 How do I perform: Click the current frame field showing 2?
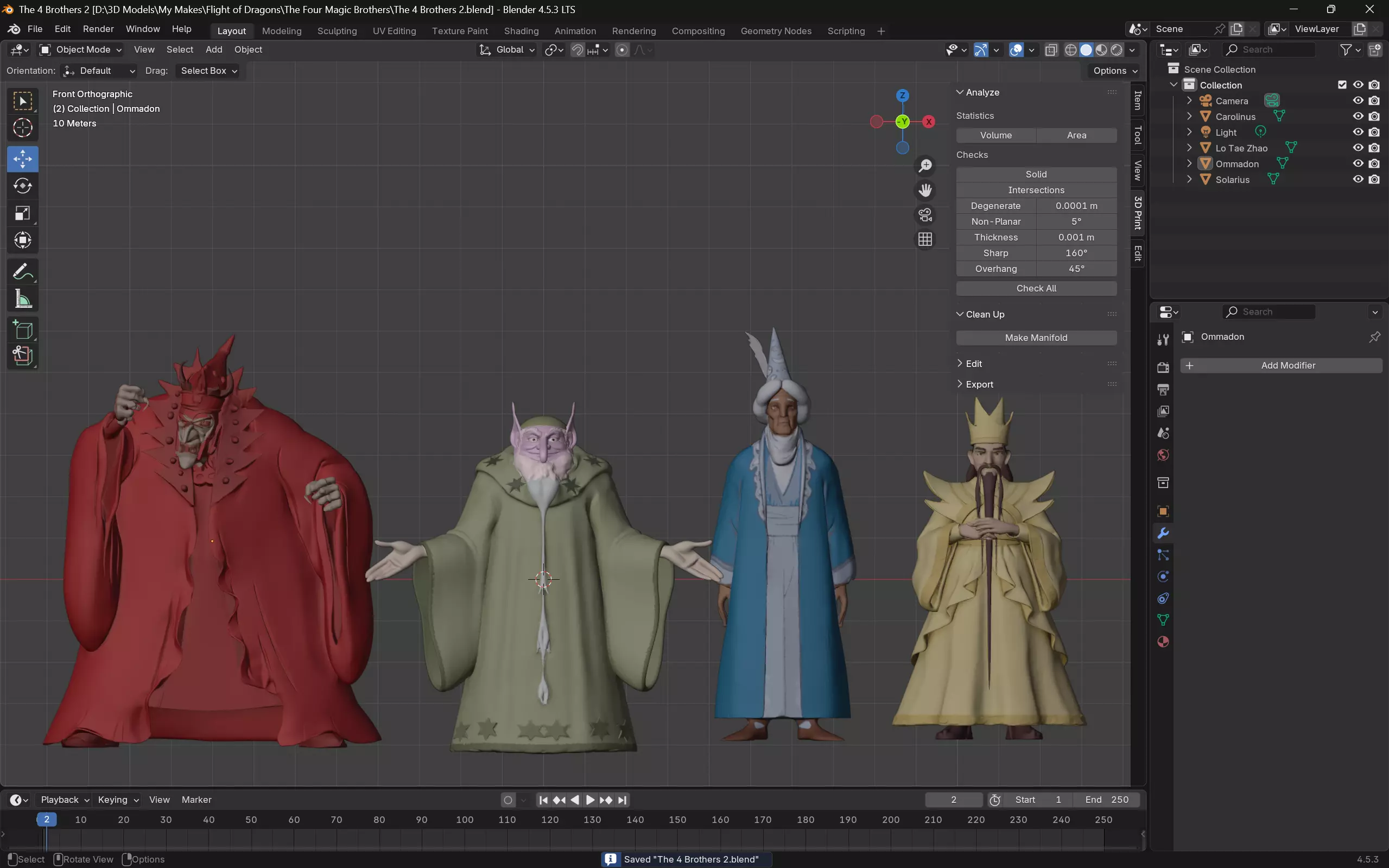[x=953, y=800]
